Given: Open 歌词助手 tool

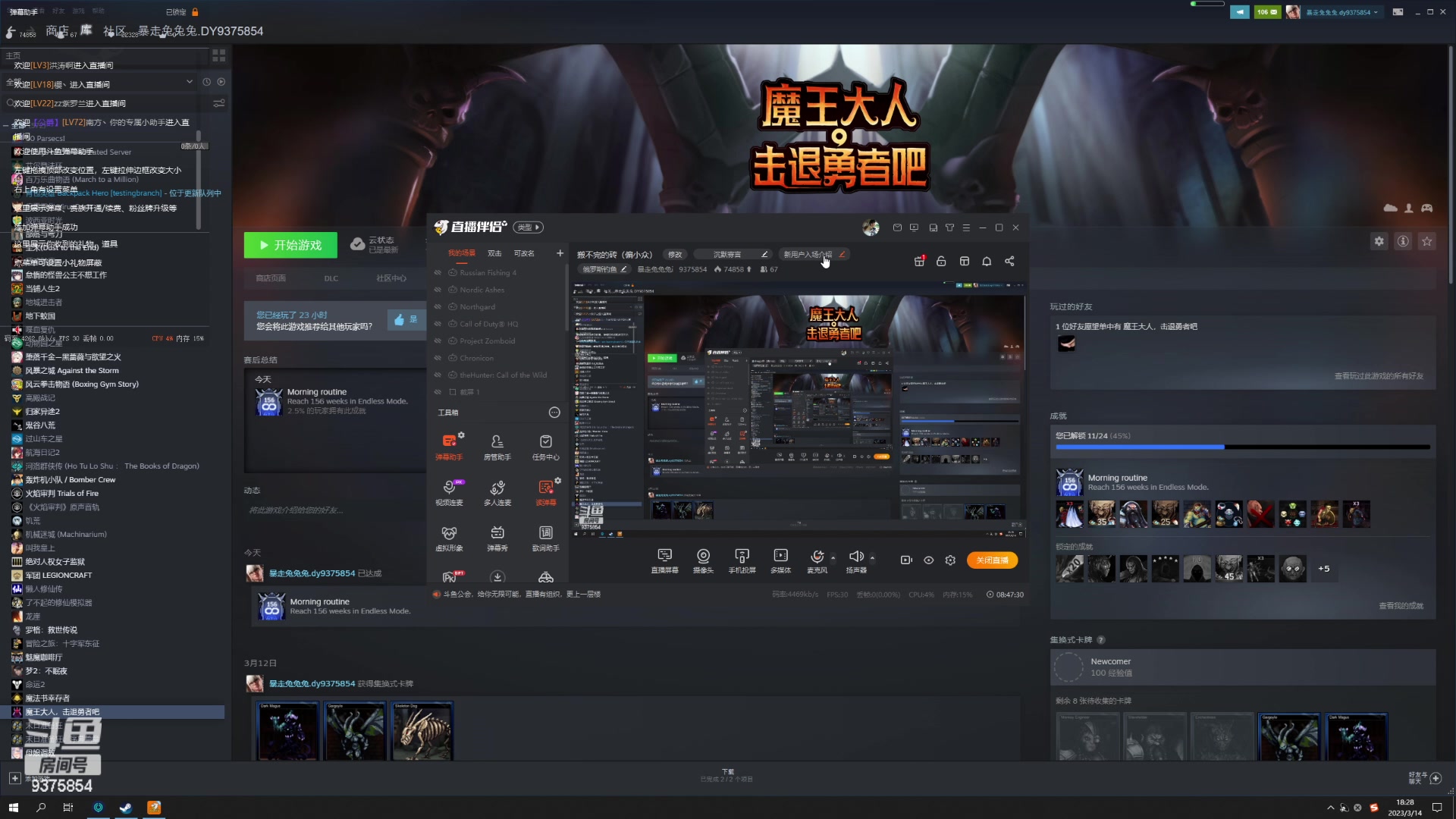Looking at the screenshot, I should click(x=545, y=538).
